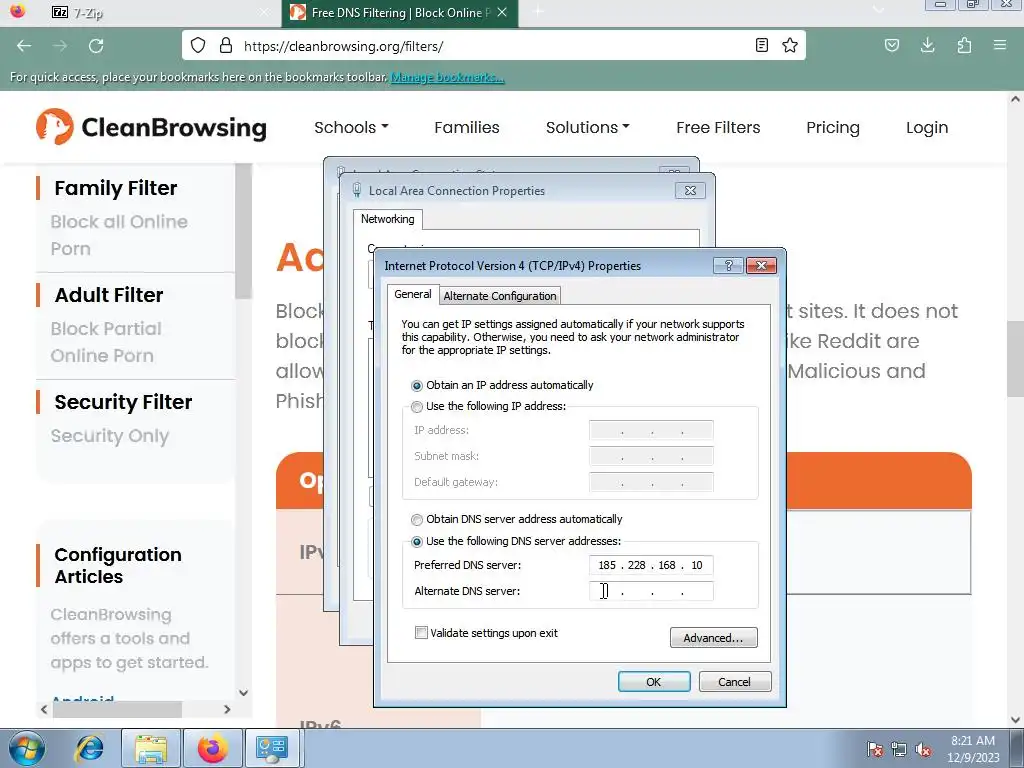Image resolution: width=1024 pixels, height=768 pixels.
Task: Open the Family Filter sidebar link
Action: pyautogui.click(x=116, y=188)
